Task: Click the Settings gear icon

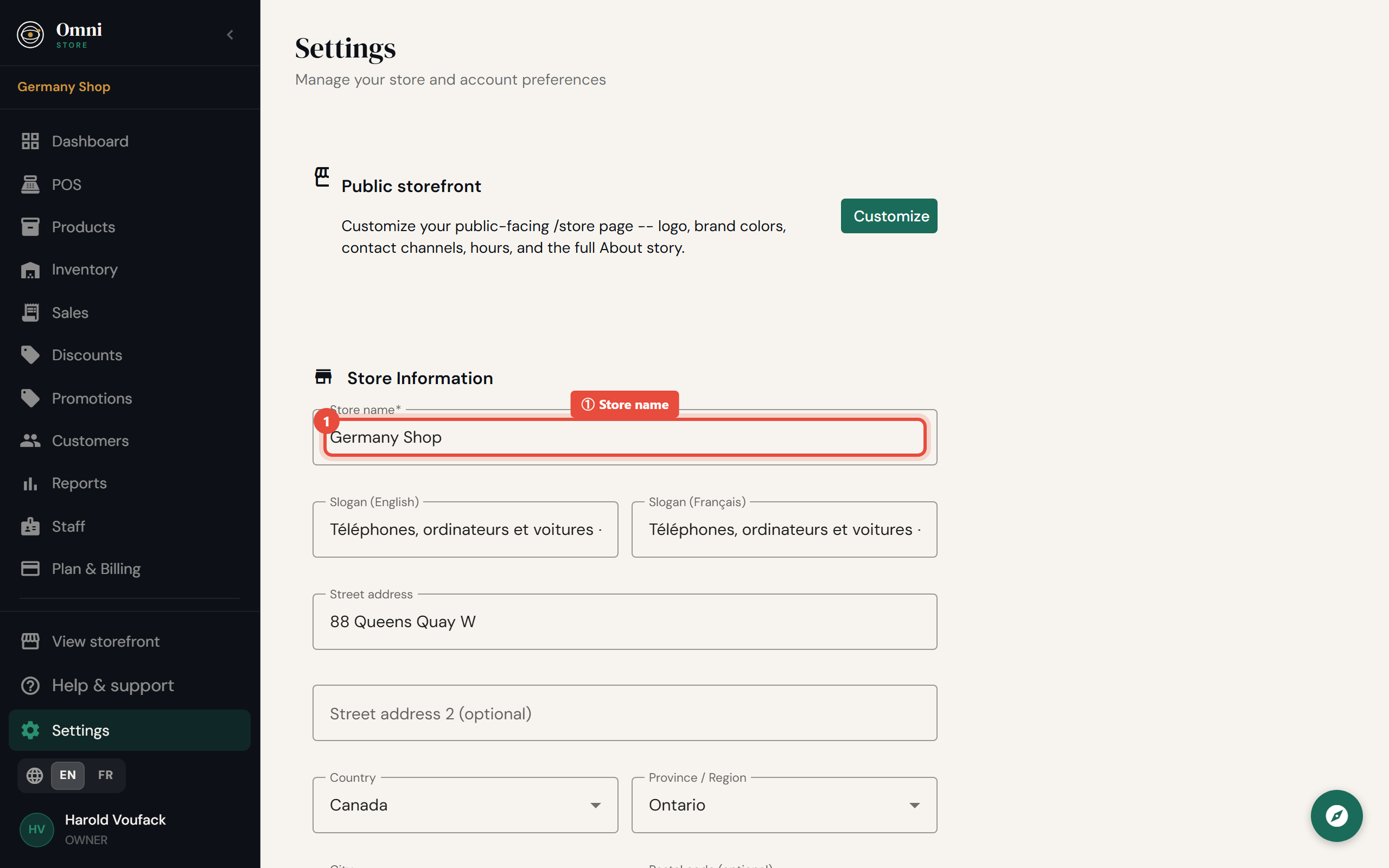Action: pyautogui.click(x=30, y=730)
